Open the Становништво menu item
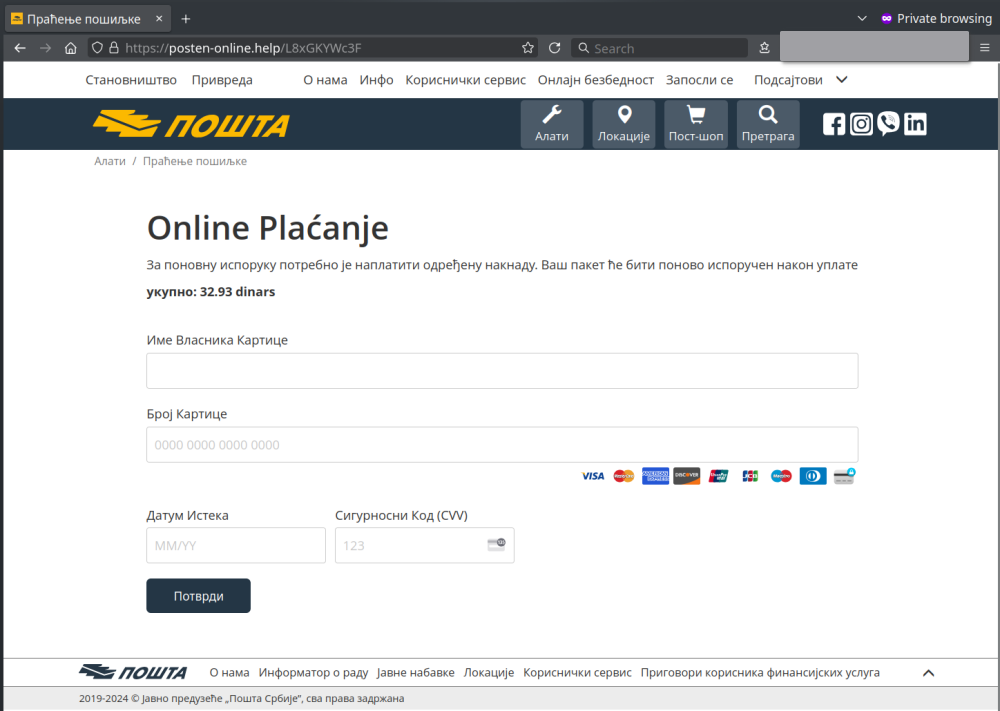 point(131,80)
